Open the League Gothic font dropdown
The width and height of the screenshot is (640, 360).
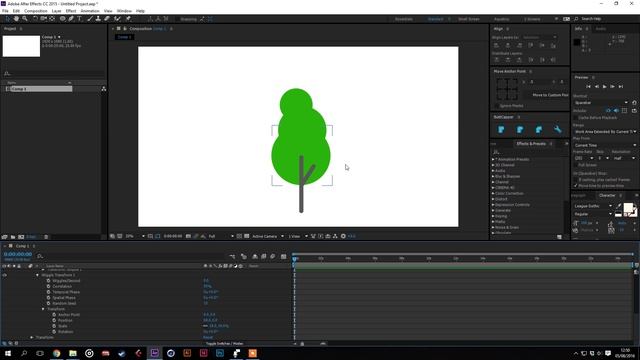pyautogui.click(x=593, y=206)
